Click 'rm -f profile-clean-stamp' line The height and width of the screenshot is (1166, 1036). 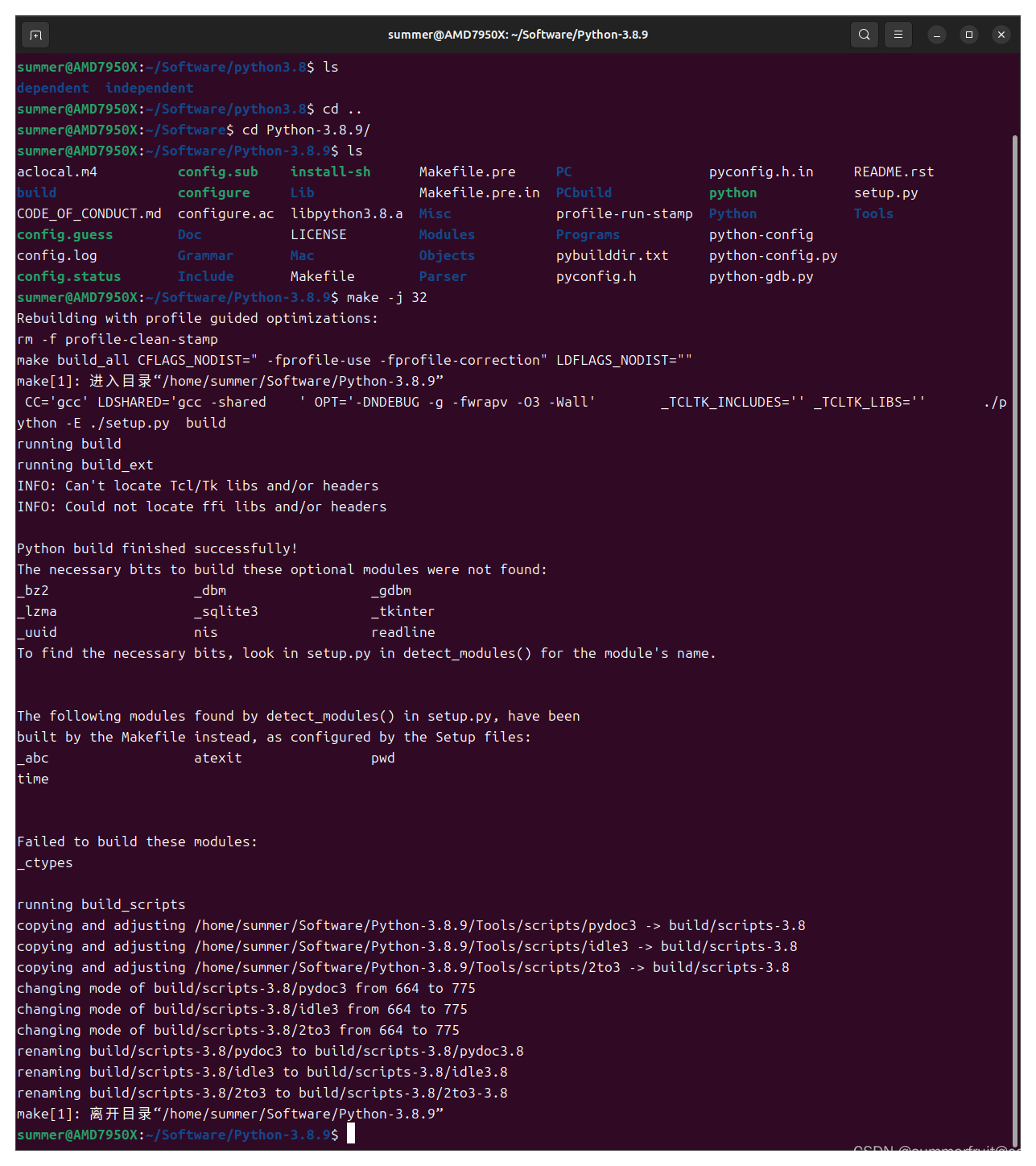click(x=118, y=339)
